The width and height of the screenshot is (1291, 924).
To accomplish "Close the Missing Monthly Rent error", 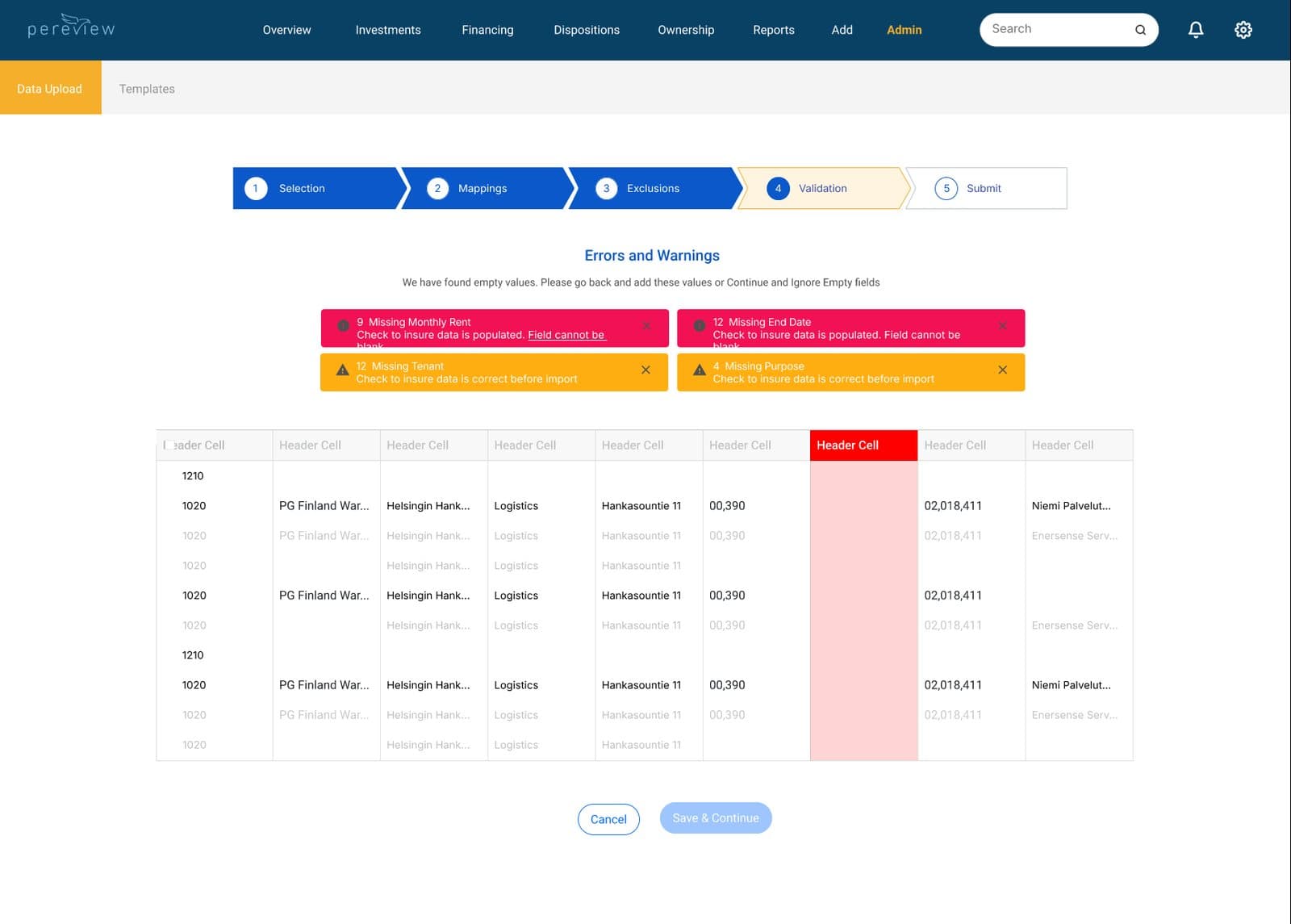I will pos(645,326).
